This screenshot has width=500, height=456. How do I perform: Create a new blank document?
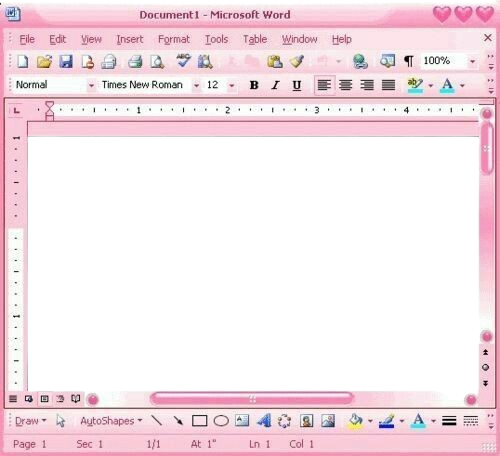pos(23,61)
